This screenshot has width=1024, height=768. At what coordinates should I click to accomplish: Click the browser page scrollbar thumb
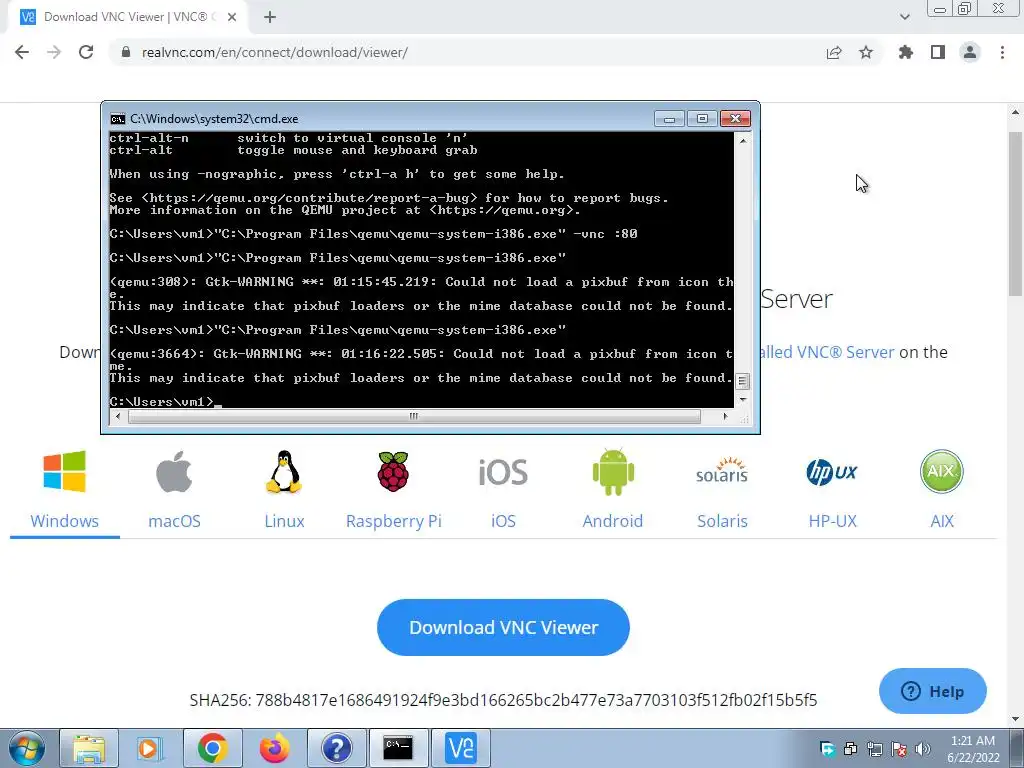click(1016, 214)
